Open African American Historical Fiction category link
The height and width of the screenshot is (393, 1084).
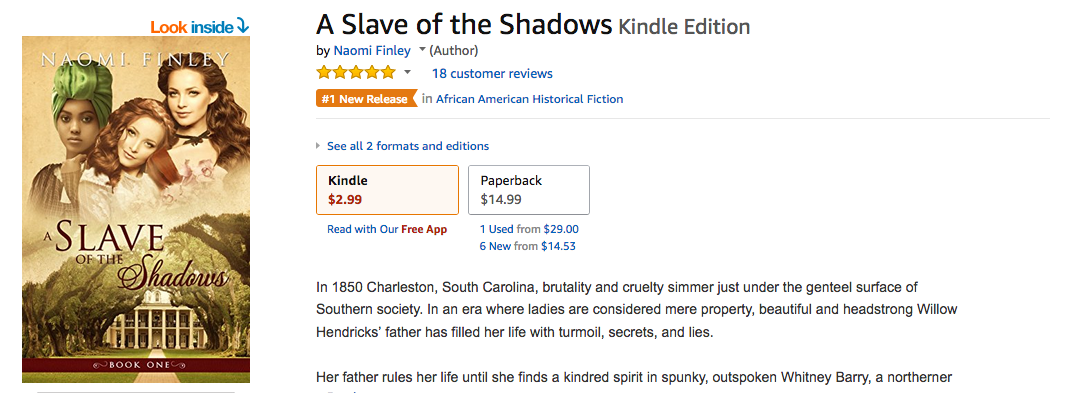coord(530,99)
